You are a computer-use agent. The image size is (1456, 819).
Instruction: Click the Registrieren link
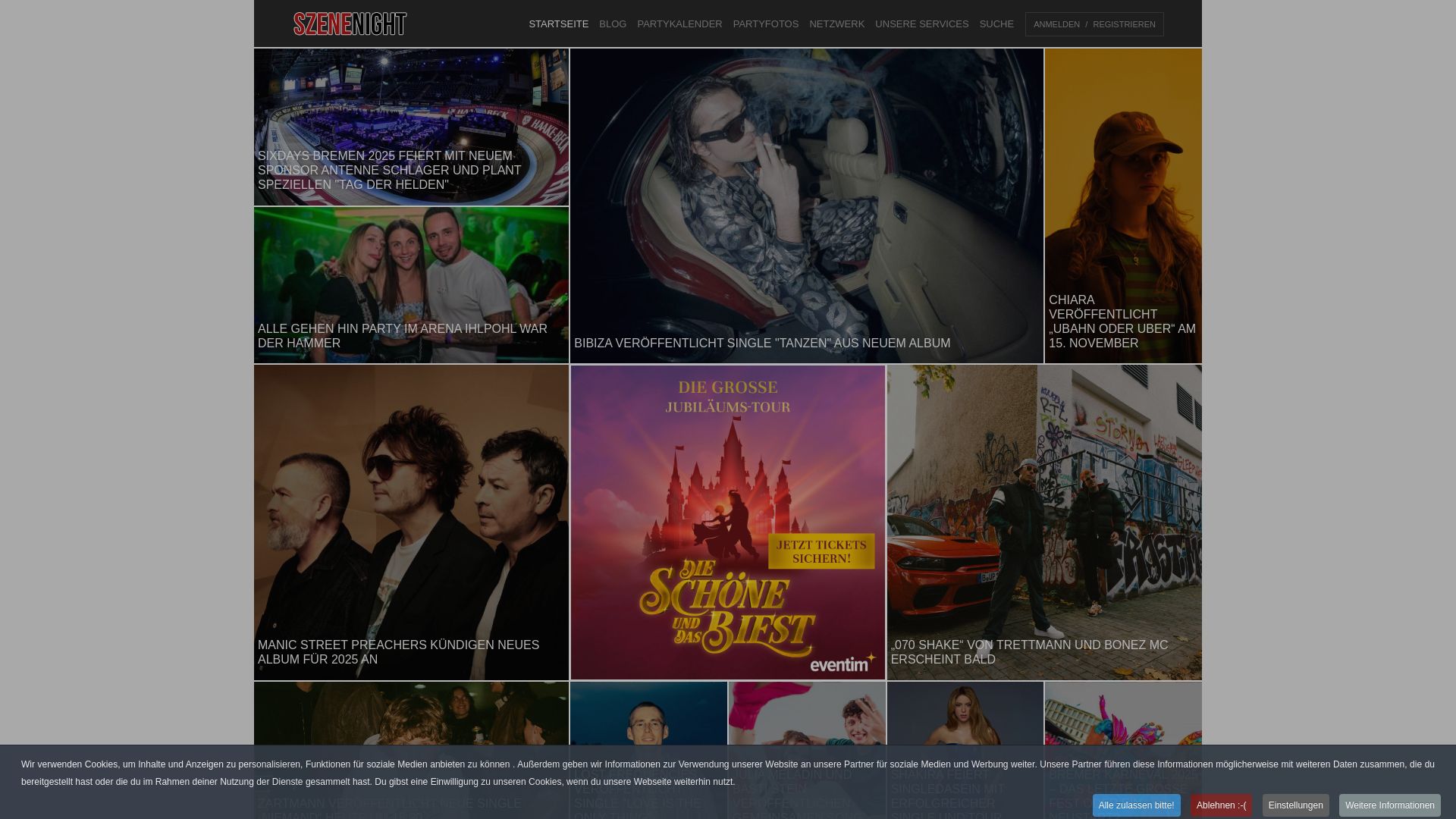coord(1124,25)
